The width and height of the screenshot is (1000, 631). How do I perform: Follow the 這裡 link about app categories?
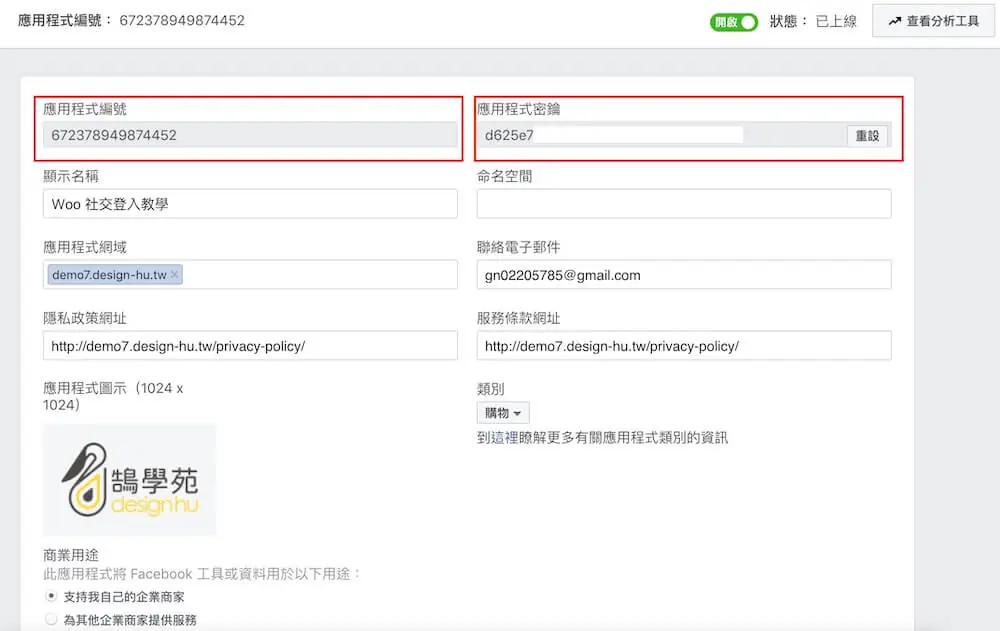[504, 438]
